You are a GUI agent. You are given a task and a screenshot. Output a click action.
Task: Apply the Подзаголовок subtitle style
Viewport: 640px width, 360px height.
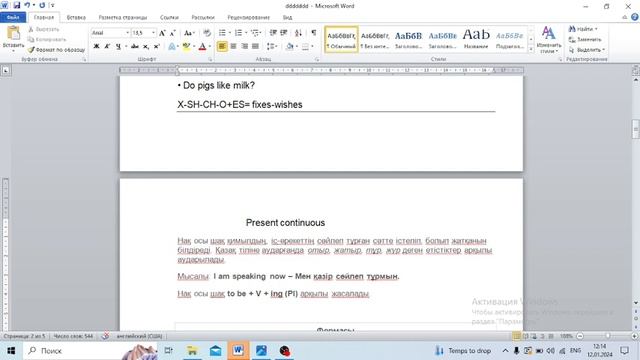click(x=509, y=40)
